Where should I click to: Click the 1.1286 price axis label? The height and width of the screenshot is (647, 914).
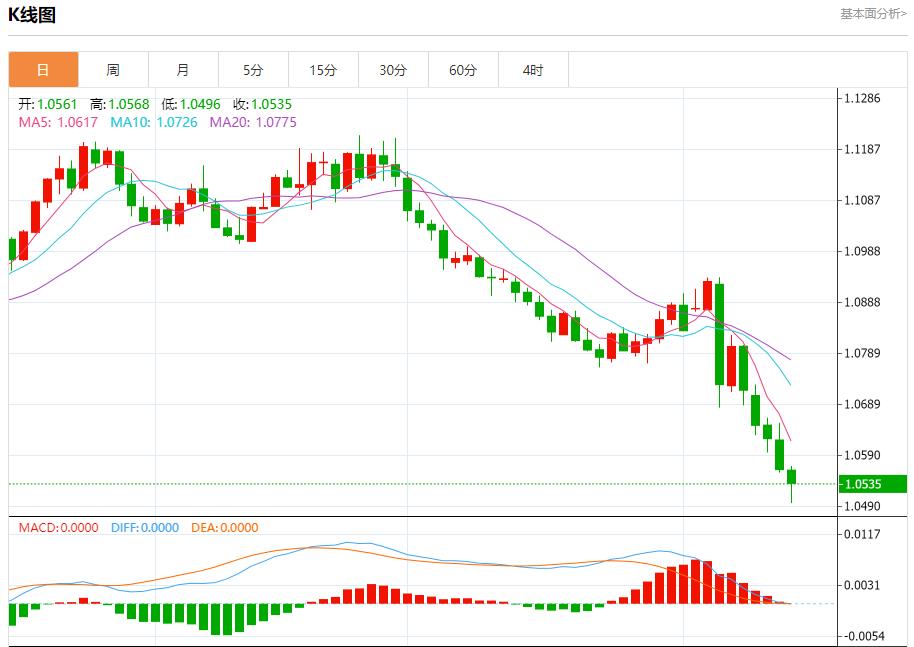[862, 98]
